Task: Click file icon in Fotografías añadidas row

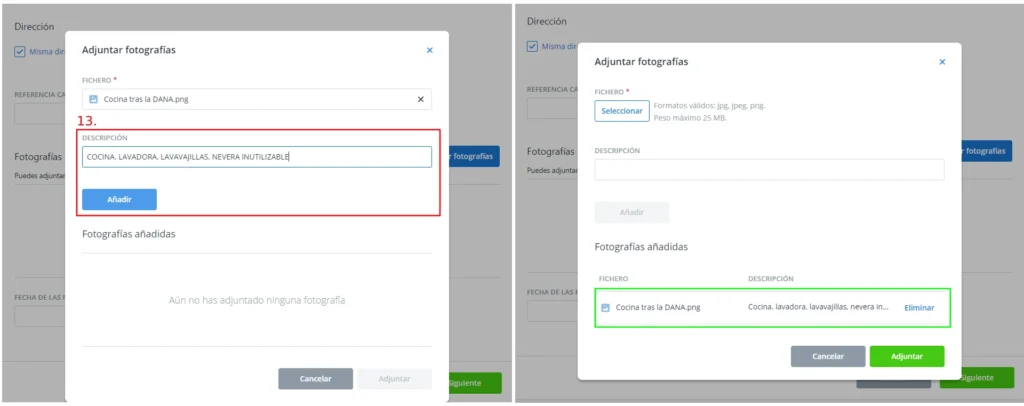Action: click(605, 307)
